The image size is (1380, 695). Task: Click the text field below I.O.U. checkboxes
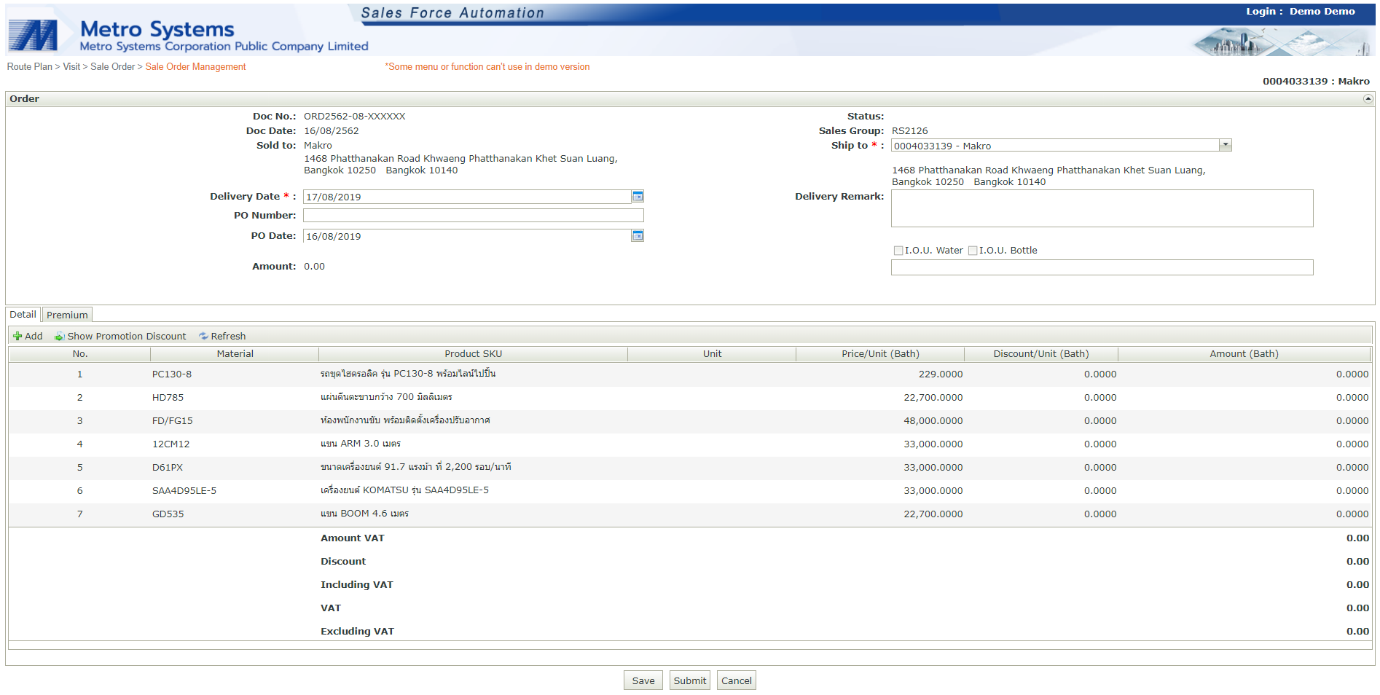click(1102, 267)
